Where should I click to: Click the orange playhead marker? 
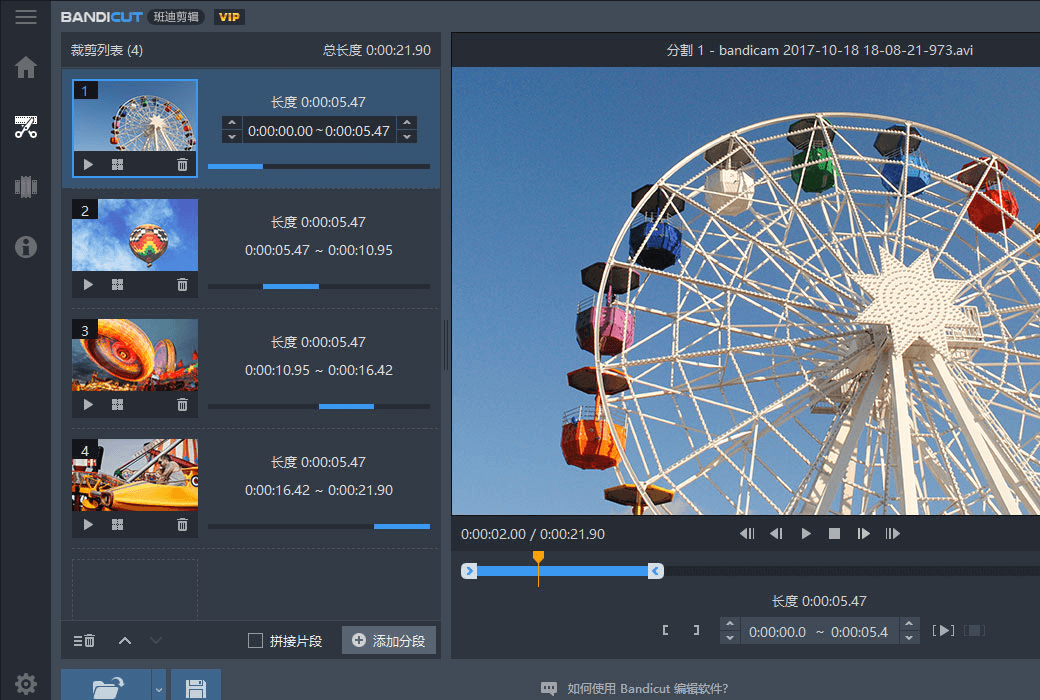tap(539, 557)
